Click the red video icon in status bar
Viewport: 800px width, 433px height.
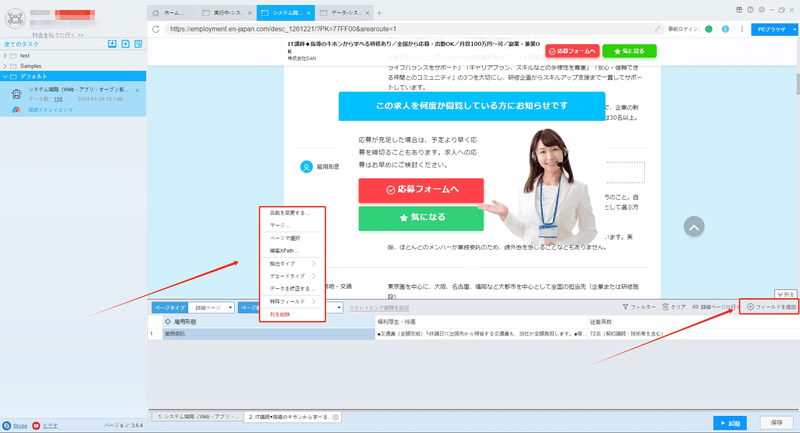36,425
